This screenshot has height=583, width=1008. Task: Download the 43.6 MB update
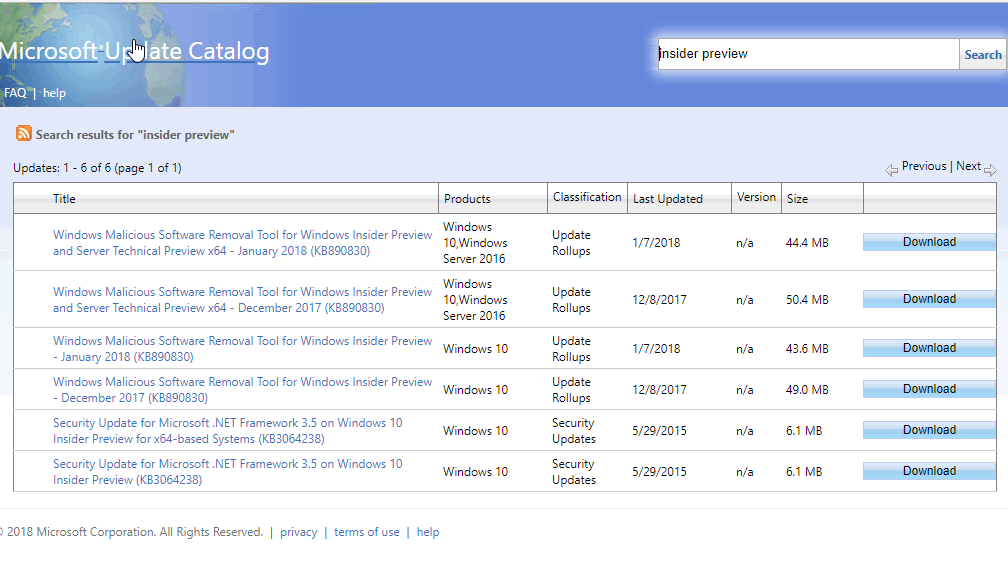[x=929, y=348]
